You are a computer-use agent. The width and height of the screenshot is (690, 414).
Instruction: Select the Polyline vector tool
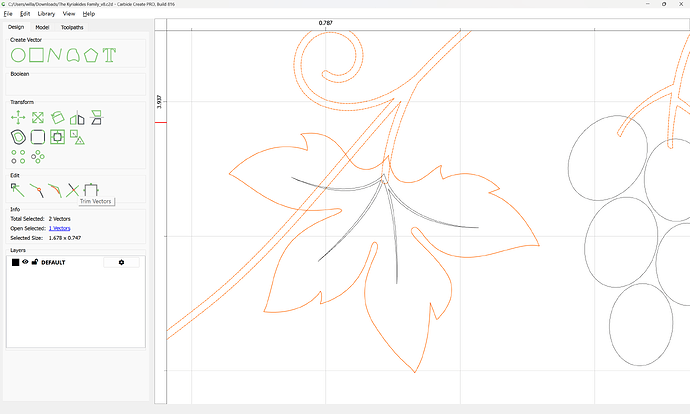(x=54, y=55)
